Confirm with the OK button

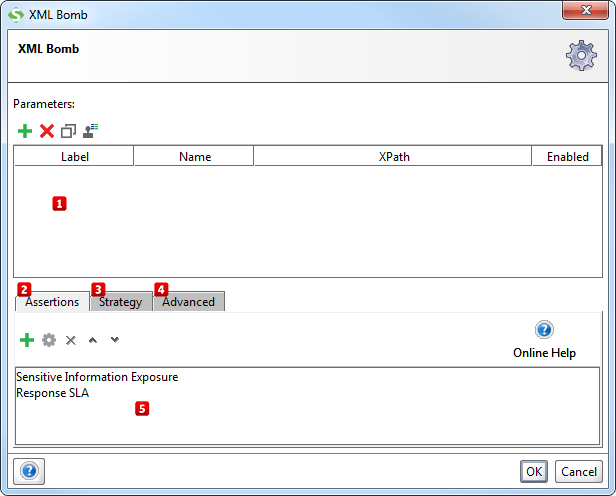(x=534, y=471)
